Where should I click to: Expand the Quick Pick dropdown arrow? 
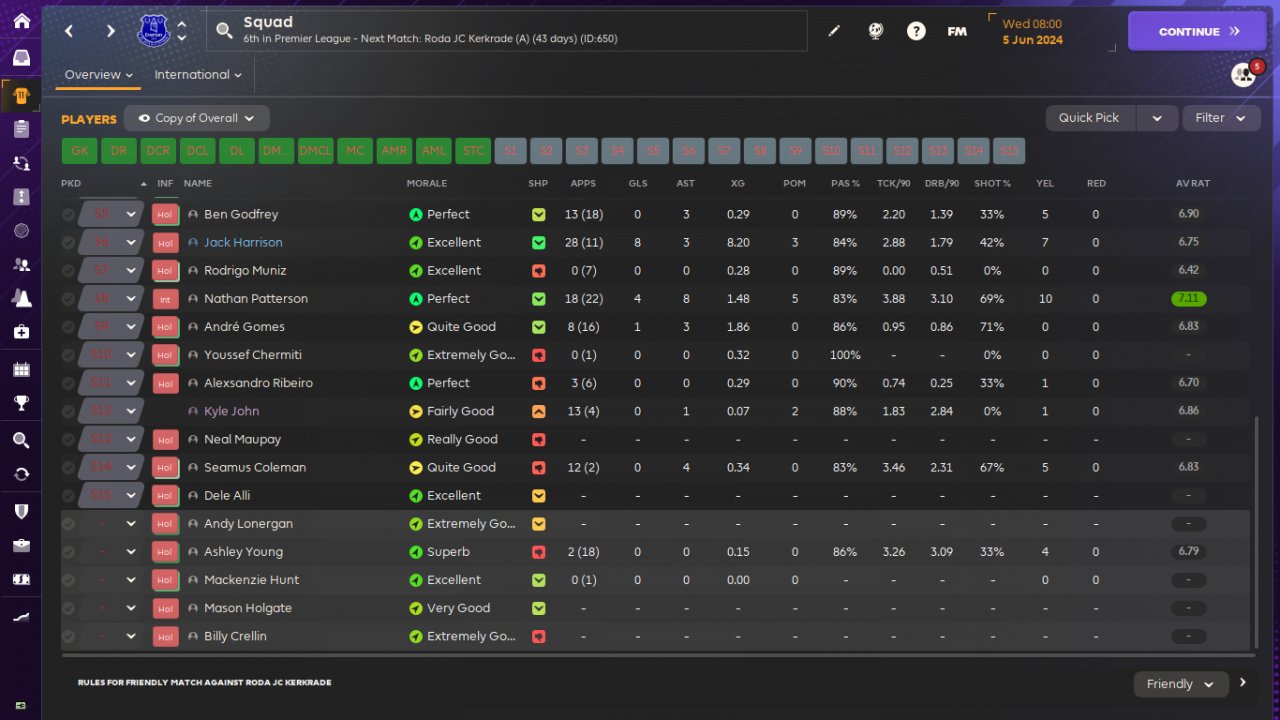(x=1157, y=118)
